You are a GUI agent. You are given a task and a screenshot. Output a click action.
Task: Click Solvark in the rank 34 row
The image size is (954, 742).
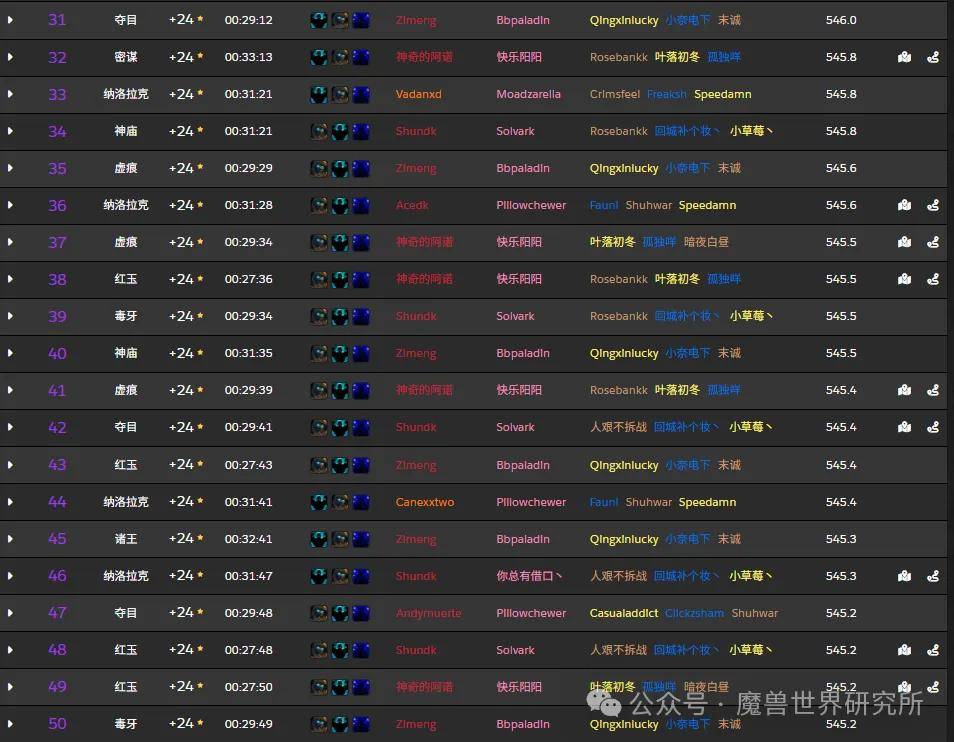[x=515, y=131]
